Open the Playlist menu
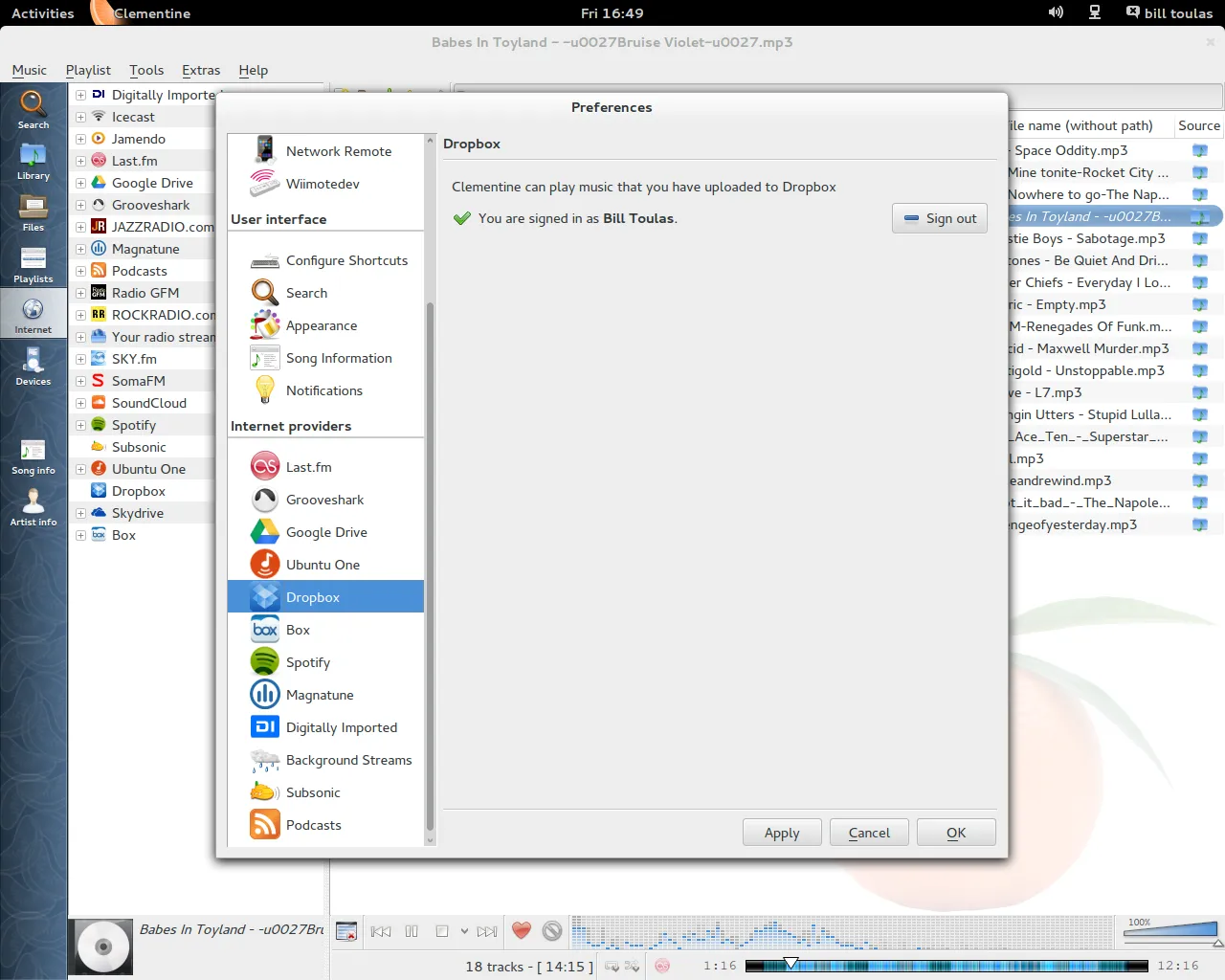The image size is (1225, 980). tap(88, 70)
